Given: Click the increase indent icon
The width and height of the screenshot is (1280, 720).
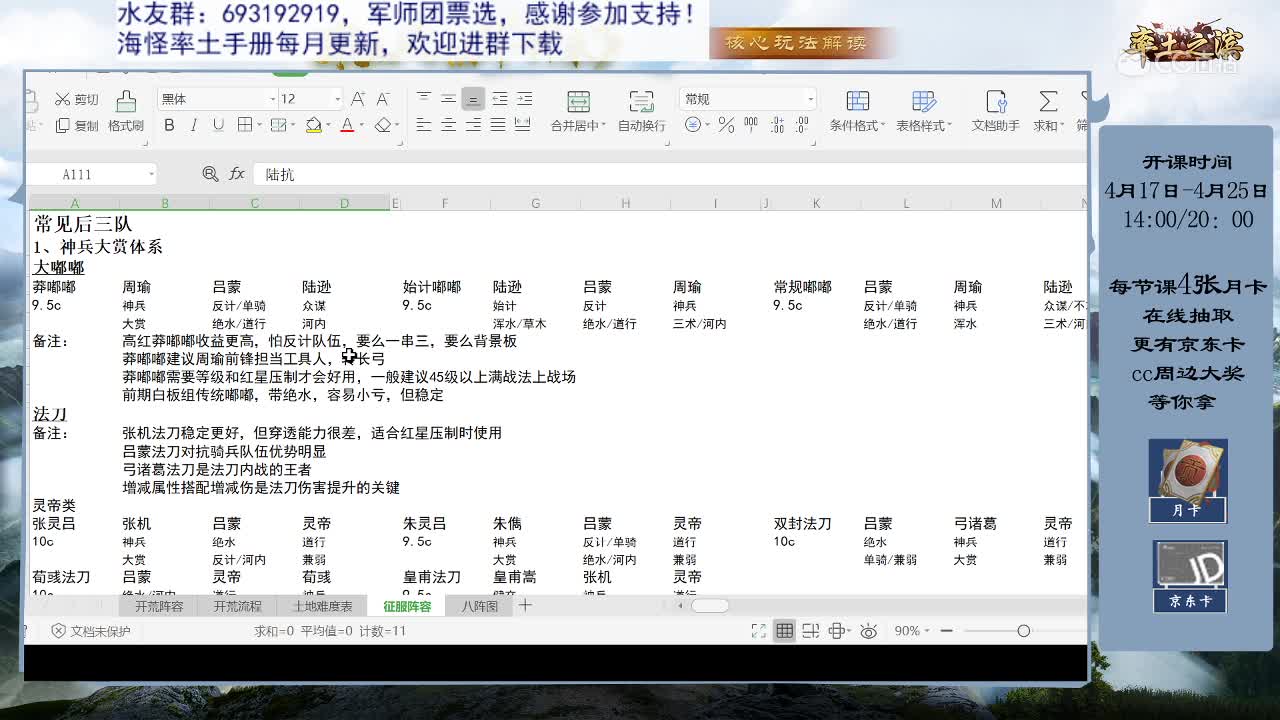Looking at the screenshot, I should point(524,99).
